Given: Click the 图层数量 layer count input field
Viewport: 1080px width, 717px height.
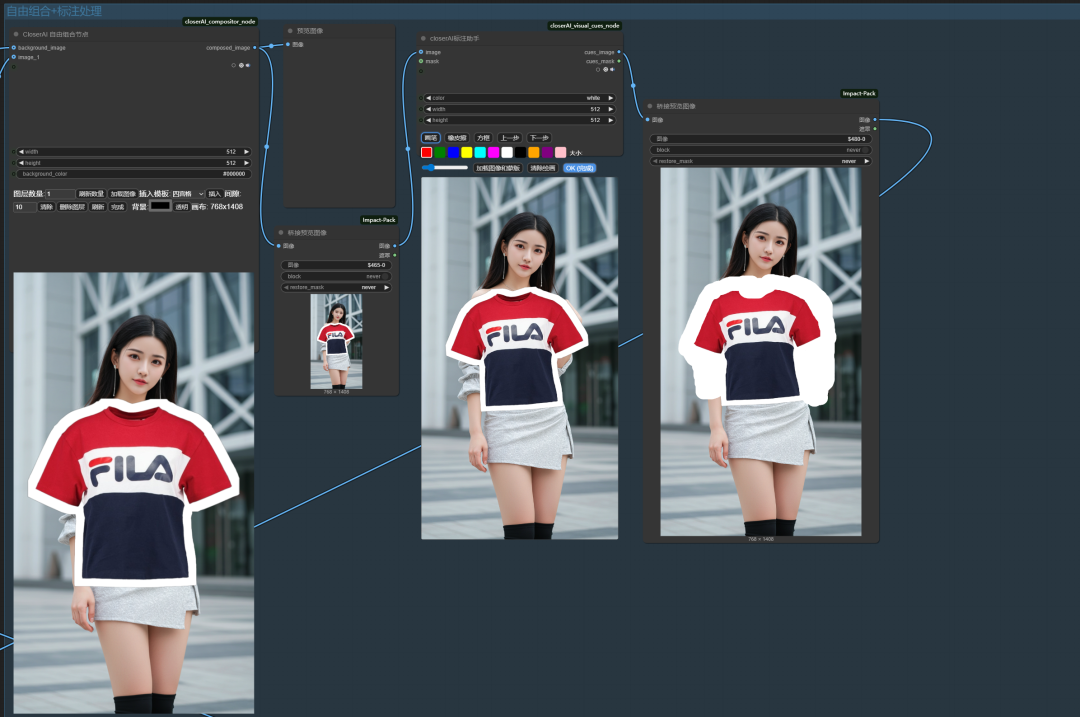Looking at the screenshot, I should tap(61, 194).
